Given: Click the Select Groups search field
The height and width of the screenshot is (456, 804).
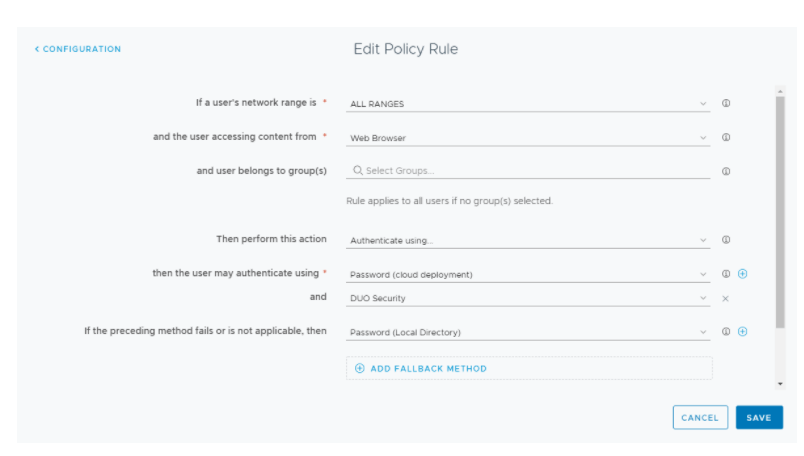Looking at the screenshot, I should (530, 171).
